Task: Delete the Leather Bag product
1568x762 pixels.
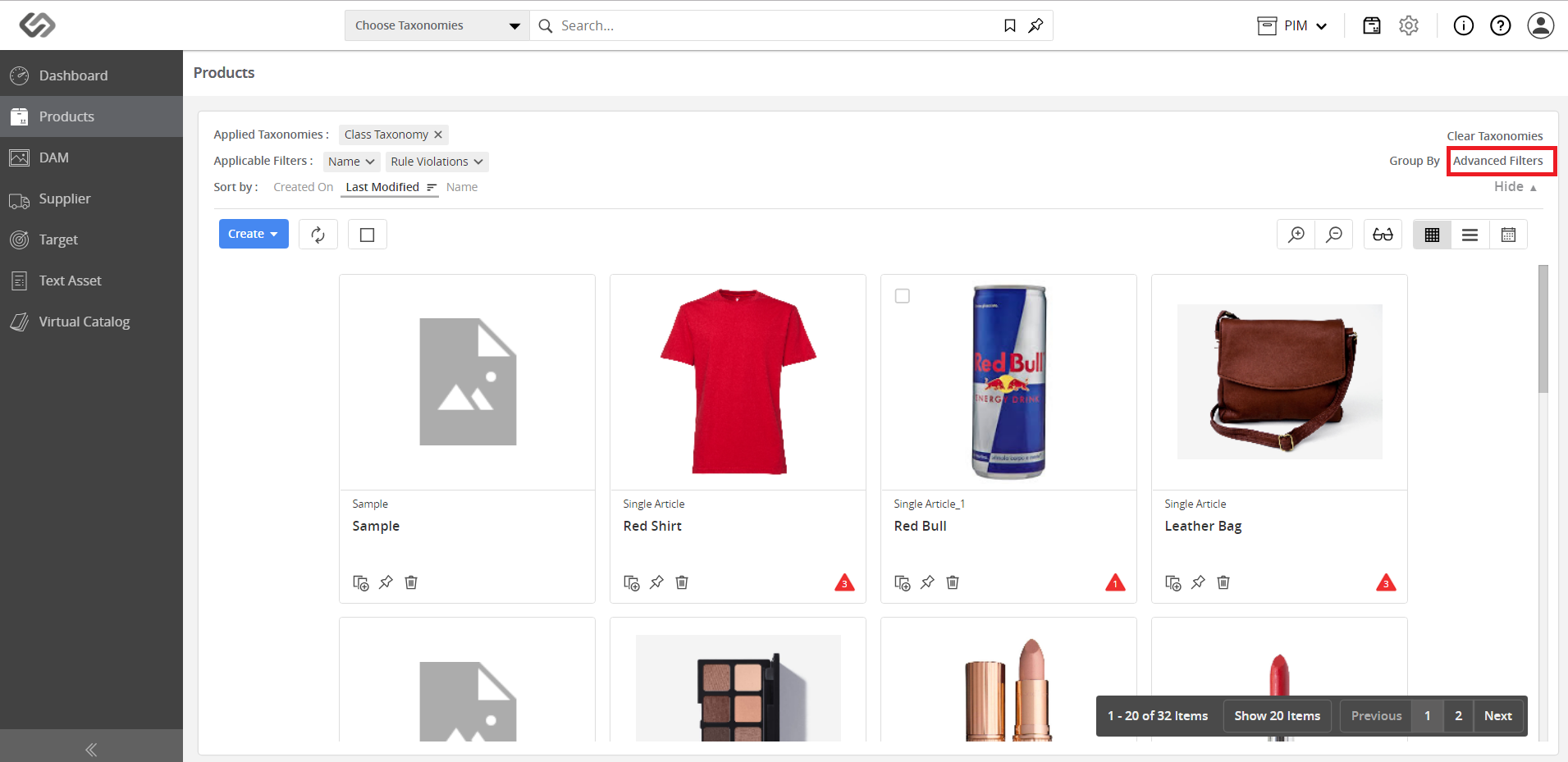Action: (x=1223, y=582)
